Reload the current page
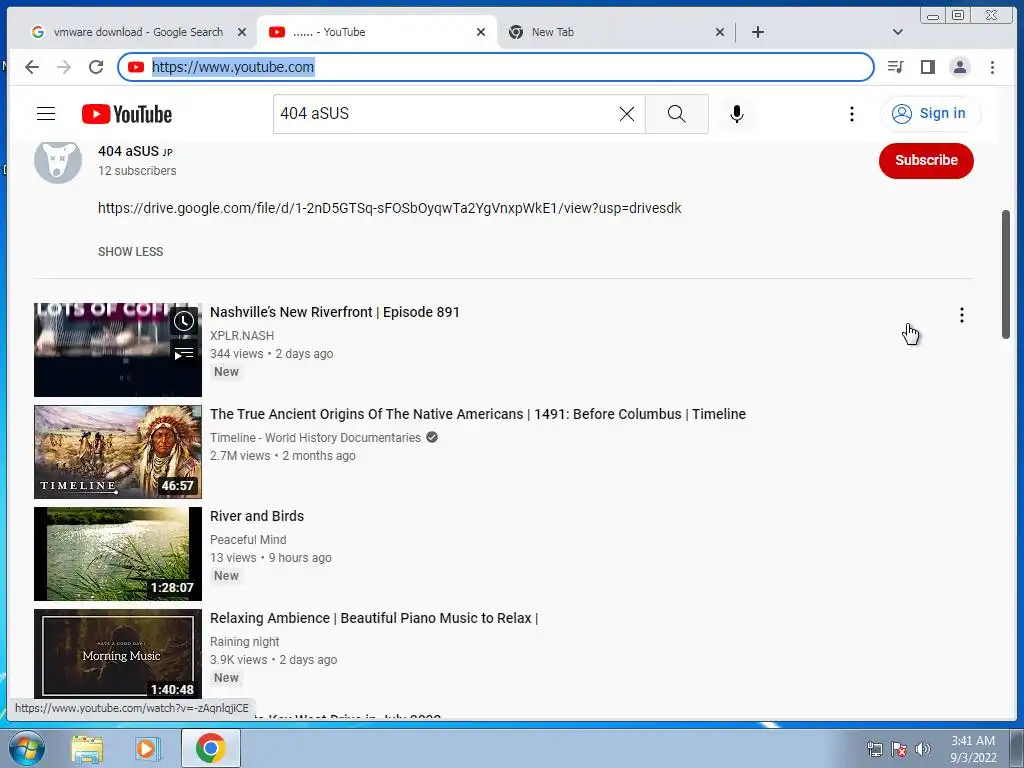This screenshot has width=1024, height=768. point(96,67)
